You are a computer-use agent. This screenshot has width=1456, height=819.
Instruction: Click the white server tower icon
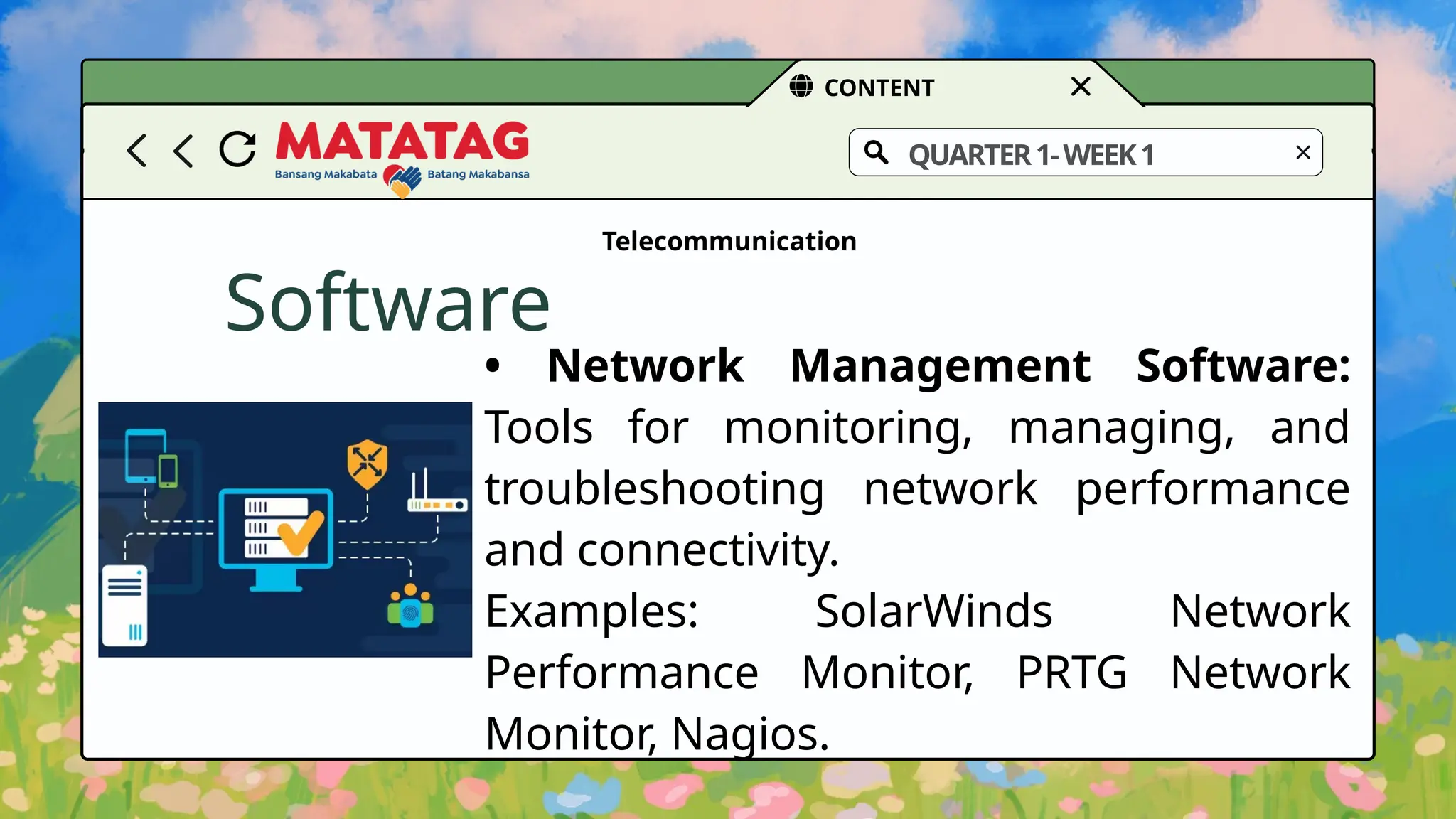124,605
